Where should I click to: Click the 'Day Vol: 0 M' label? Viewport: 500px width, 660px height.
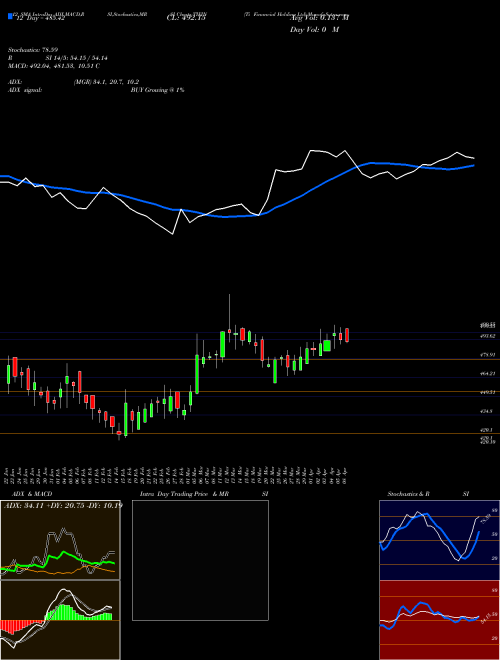click(314, 30)
